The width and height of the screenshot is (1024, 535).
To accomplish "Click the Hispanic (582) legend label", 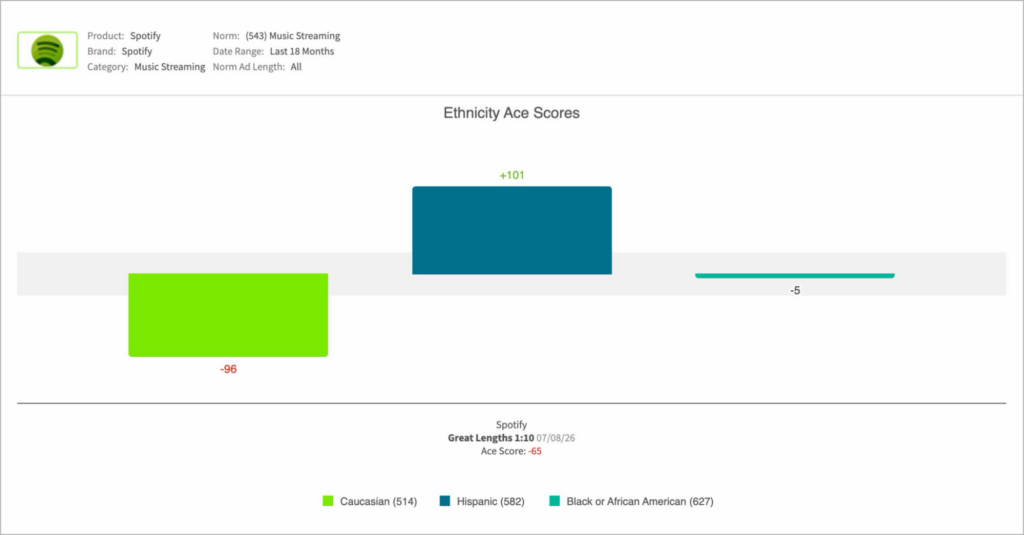I will point(490,501).
